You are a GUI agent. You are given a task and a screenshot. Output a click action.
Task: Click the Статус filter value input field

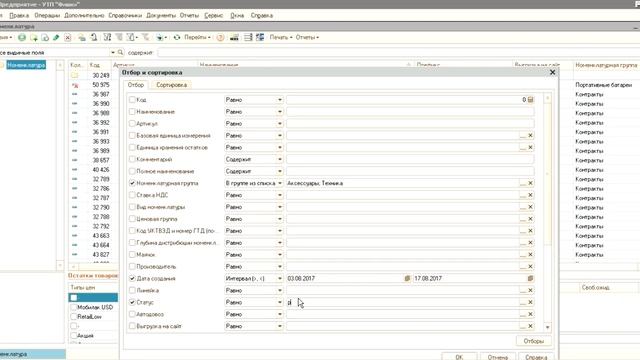(x=402, y=302)
